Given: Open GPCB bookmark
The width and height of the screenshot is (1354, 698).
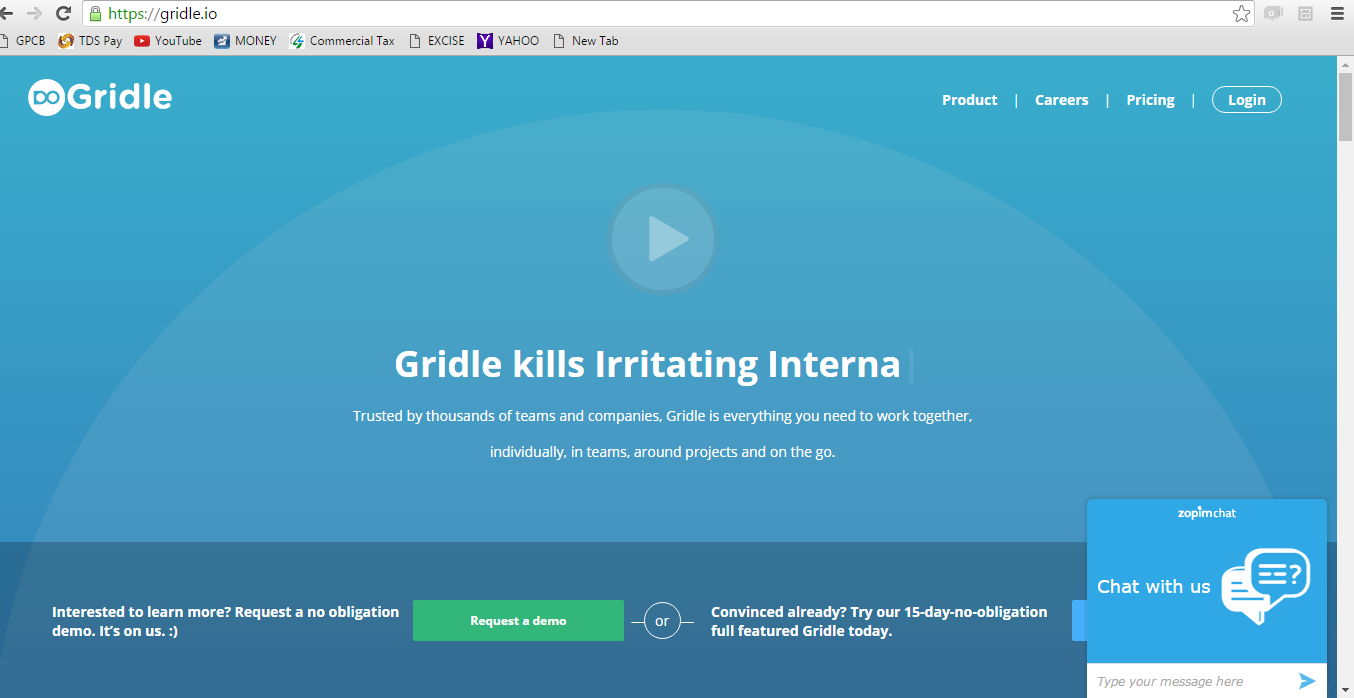Looking at the screenshot, I should coord(23,41).
